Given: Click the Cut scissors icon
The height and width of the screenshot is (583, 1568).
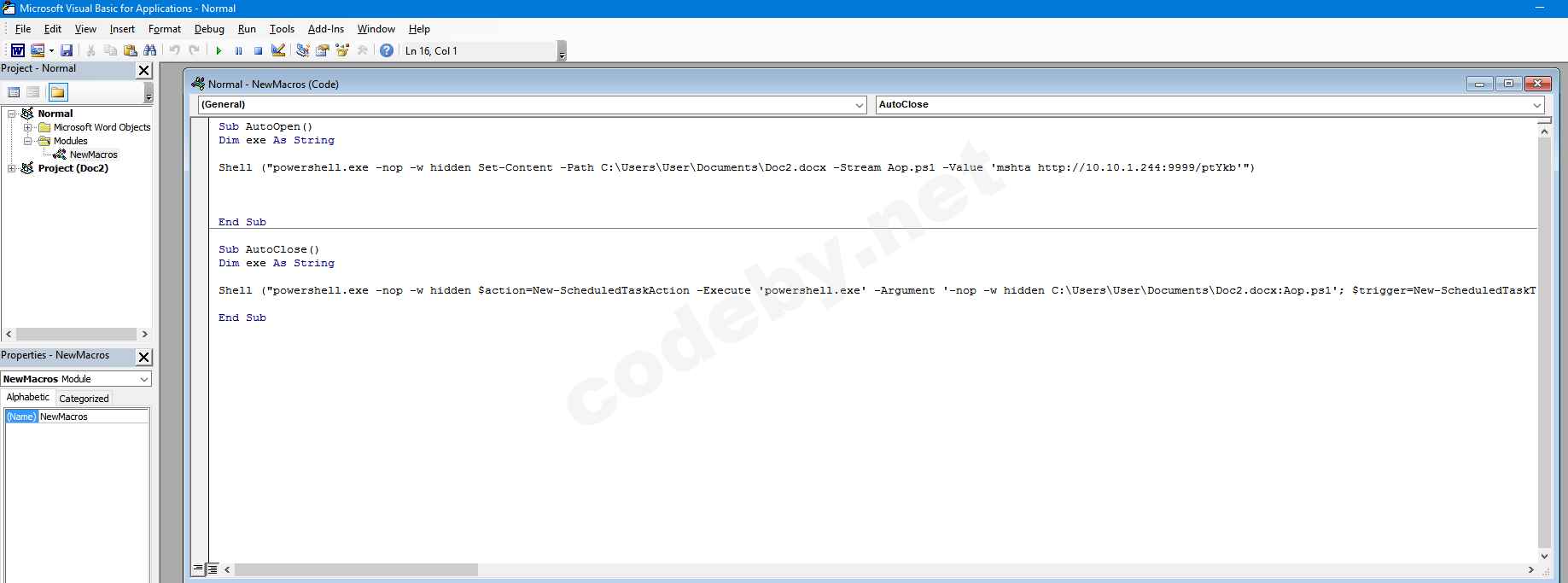Looking at the screenshot, I should coord(90,50).
